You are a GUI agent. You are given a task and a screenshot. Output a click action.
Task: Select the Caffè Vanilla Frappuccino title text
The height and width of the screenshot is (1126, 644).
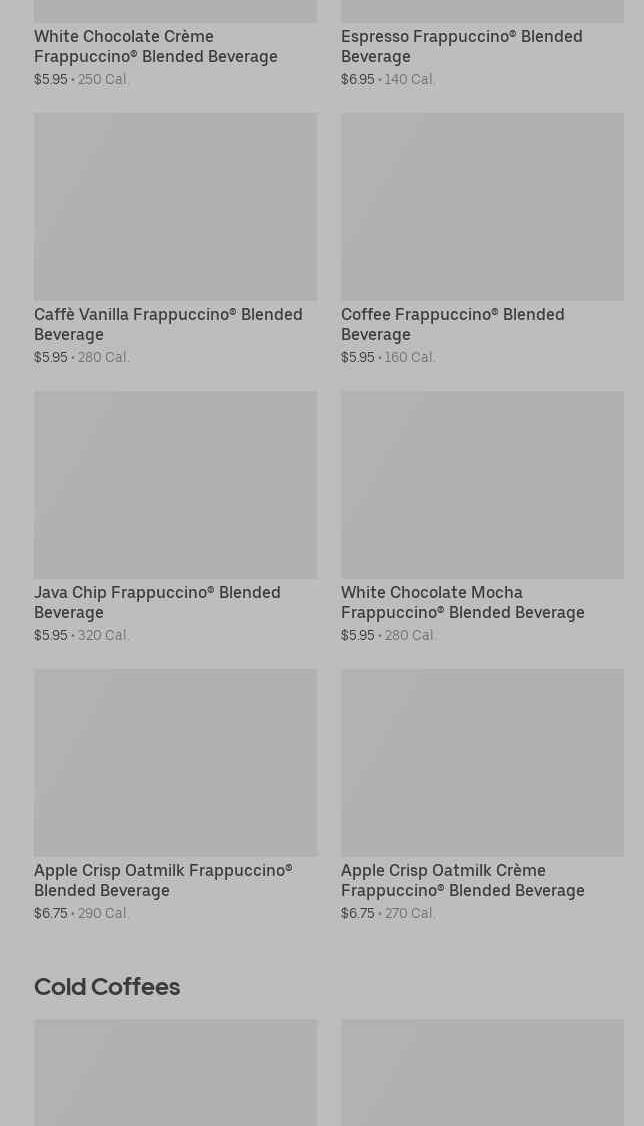tap(168, 324)
